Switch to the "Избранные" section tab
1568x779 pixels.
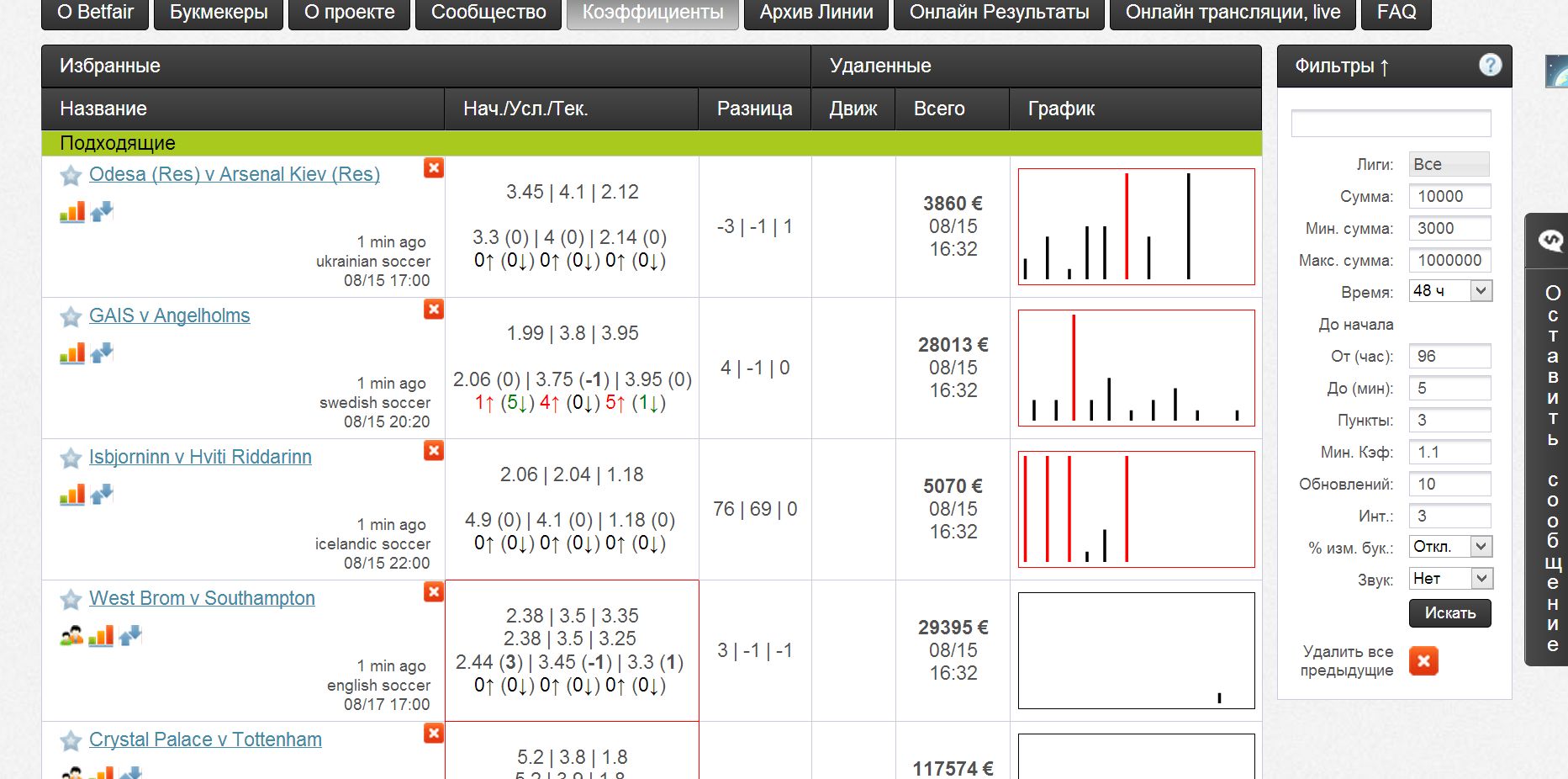tap(426, 66)
